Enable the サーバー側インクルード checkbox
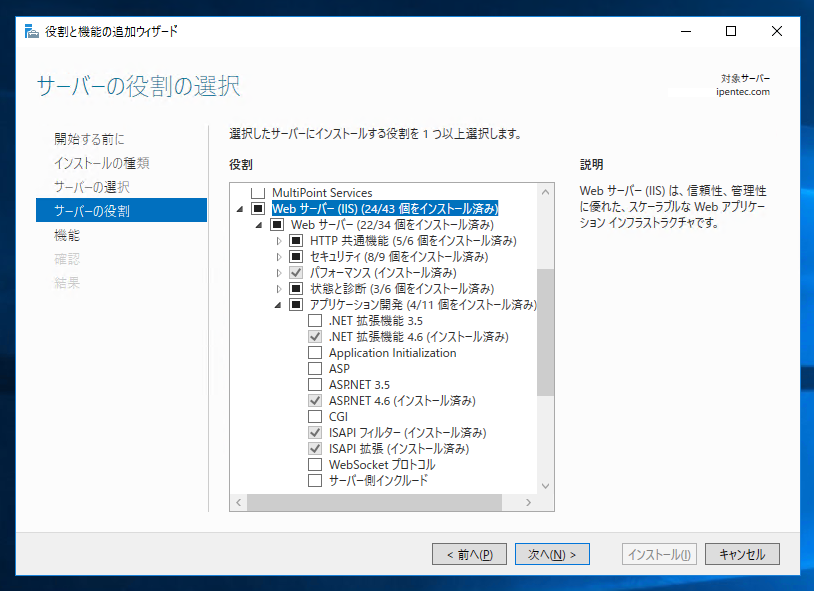 [315, 480]
